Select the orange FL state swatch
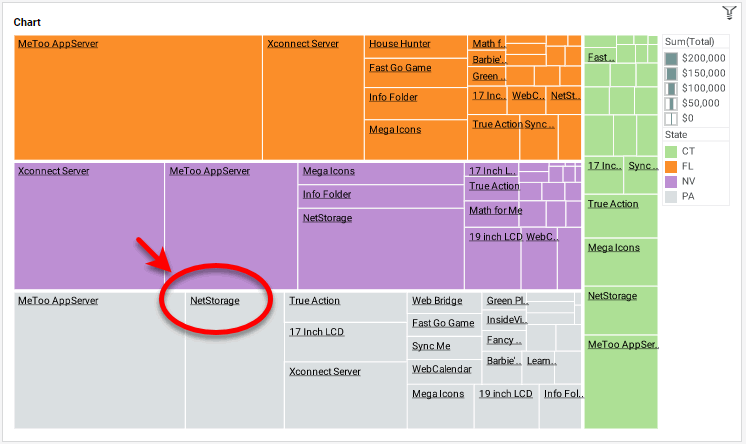 671,166
